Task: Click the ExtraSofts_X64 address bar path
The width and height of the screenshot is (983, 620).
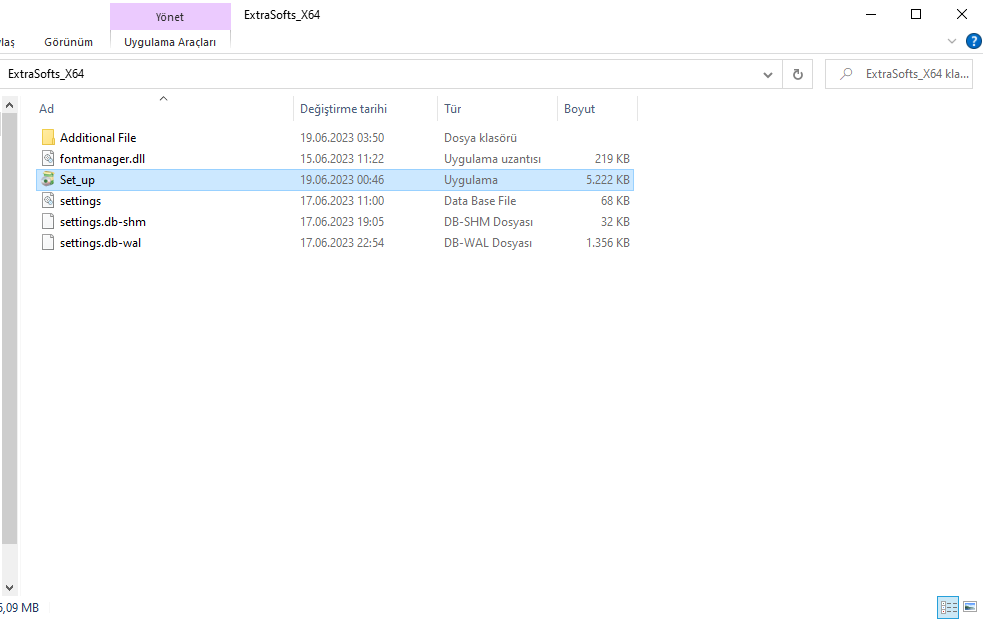Action: tap(46, 74)
